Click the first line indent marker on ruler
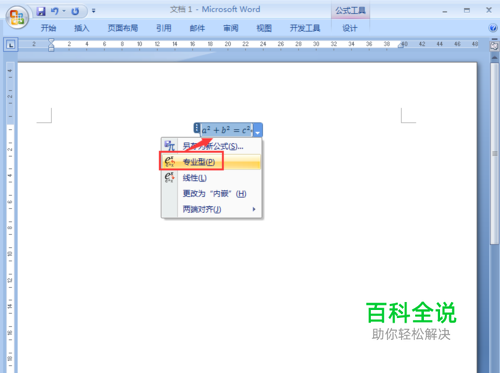Viewport: 500px width, 373px height. point(51,41)
